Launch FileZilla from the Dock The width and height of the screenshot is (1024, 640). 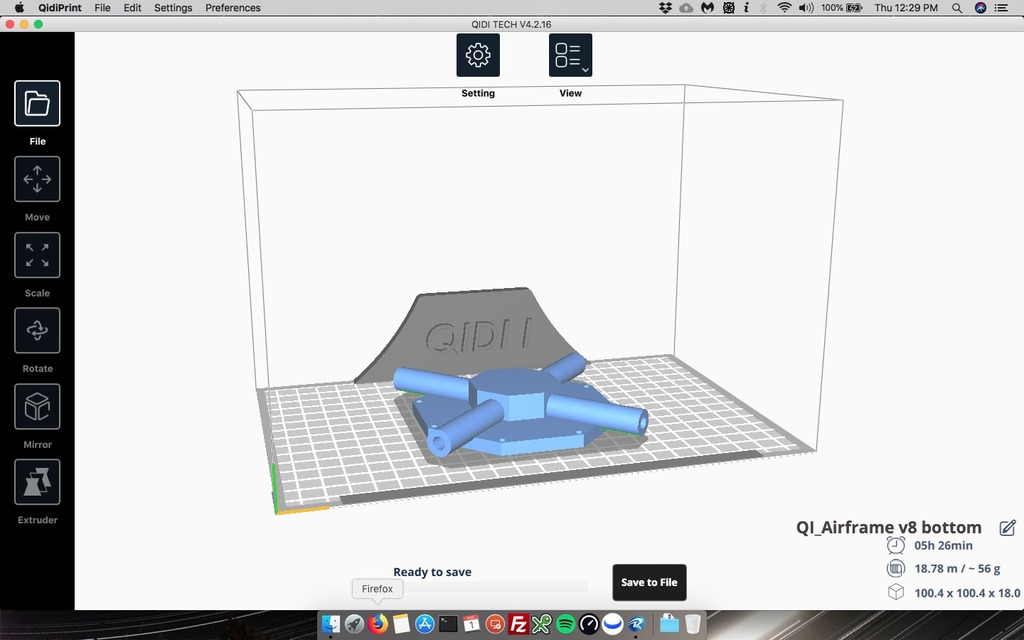[520, 625]
